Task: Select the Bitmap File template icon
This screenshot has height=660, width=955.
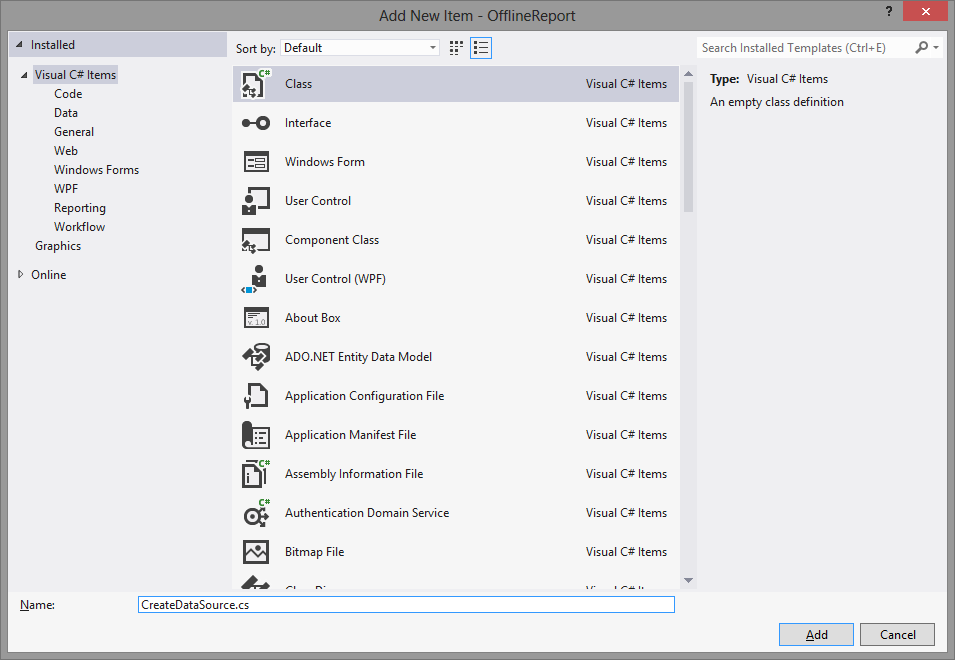Action: [254, 551]
